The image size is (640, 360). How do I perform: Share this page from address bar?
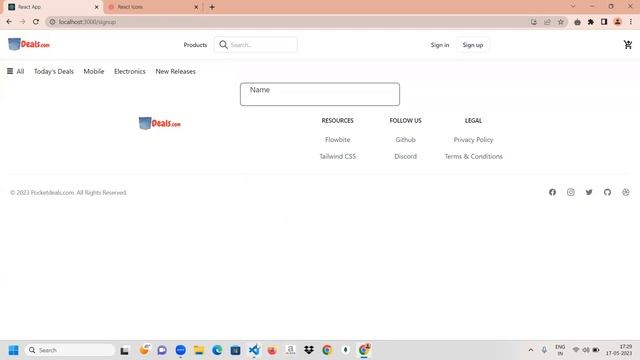pyautogui.click(x=547, y=22)
